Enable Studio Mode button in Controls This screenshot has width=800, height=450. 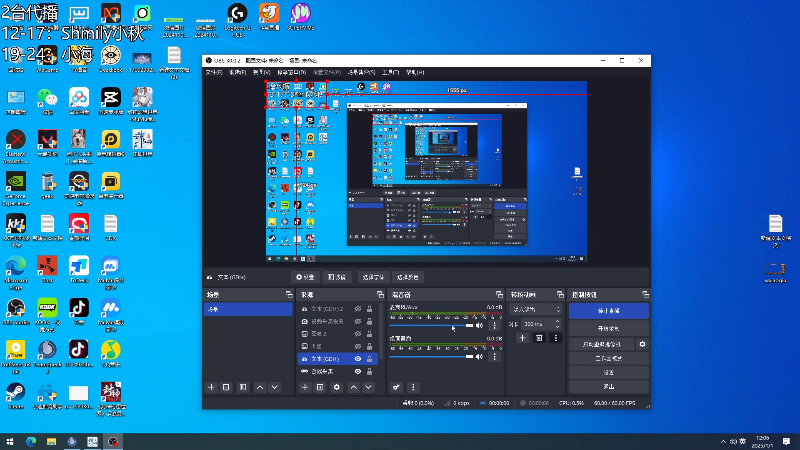609,359
